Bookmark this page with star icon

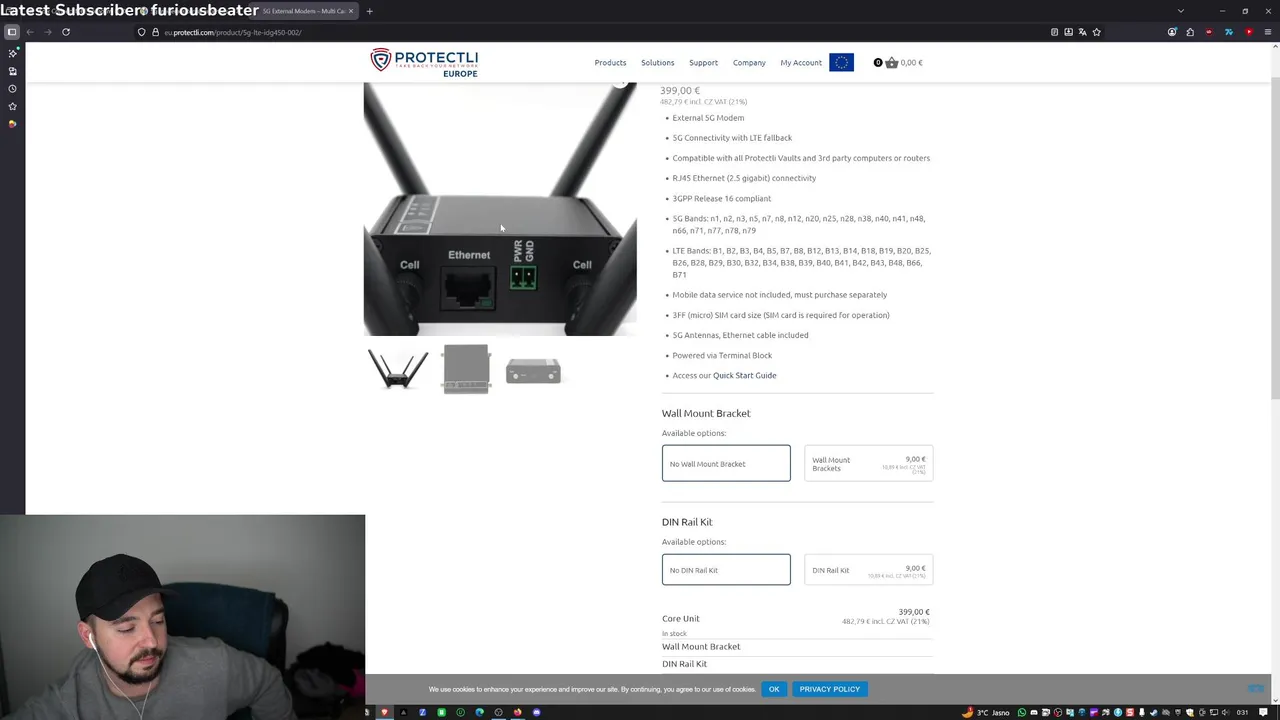pos(1096,32)
